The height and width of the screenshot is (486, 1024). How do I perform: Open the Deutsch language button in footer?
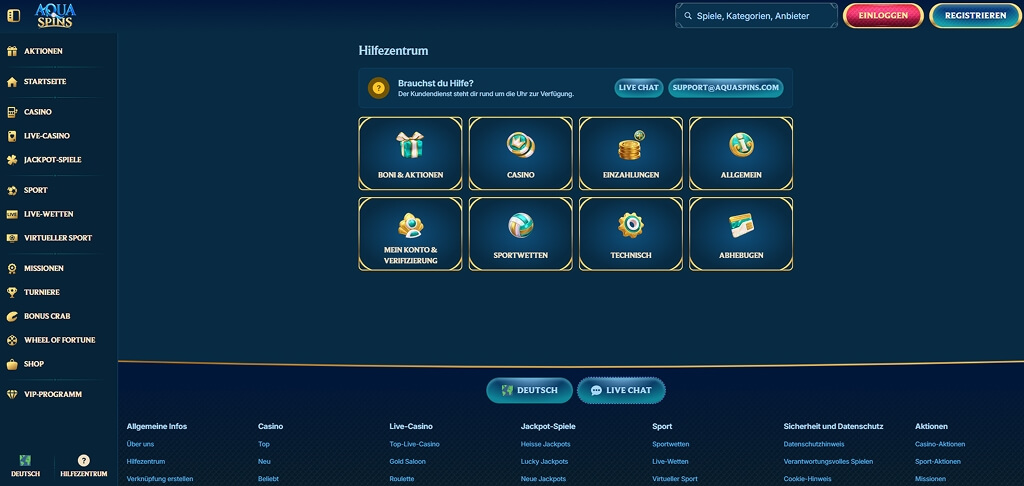[x=530, y=390]
